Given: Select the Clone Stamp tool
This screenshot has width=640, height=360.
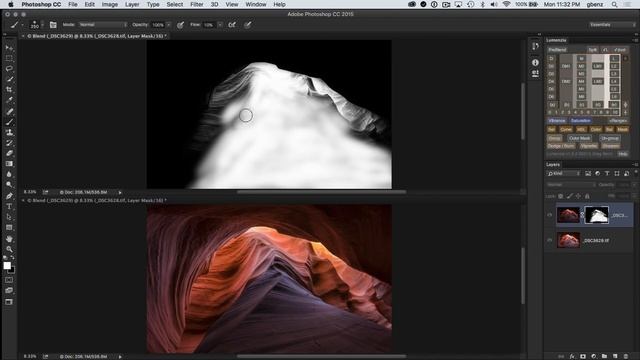Looking at the screenshot, I should [x=9, y=133].
